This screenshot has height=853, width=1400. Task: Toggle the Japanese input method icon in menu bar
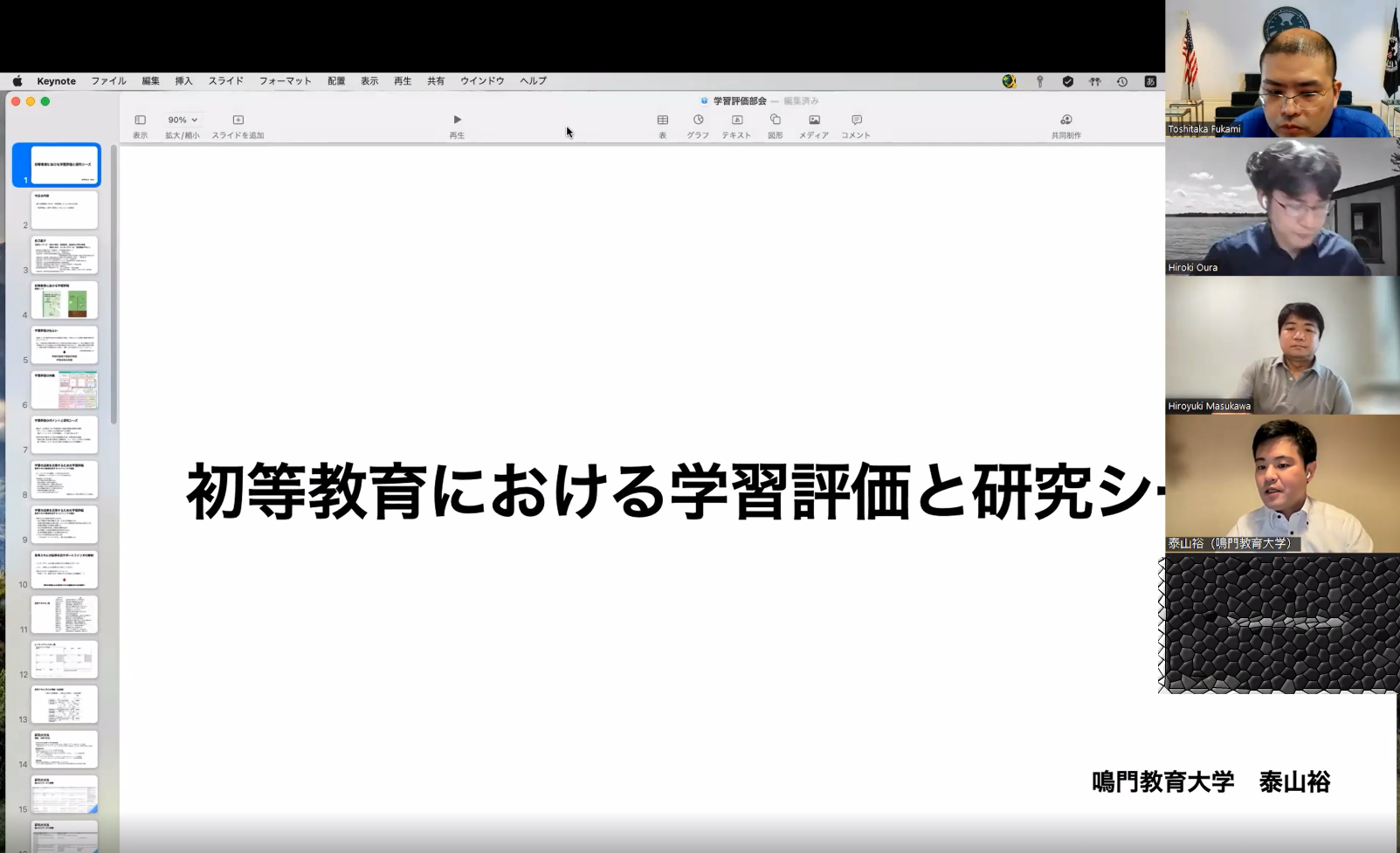(x=1150, y=81)
